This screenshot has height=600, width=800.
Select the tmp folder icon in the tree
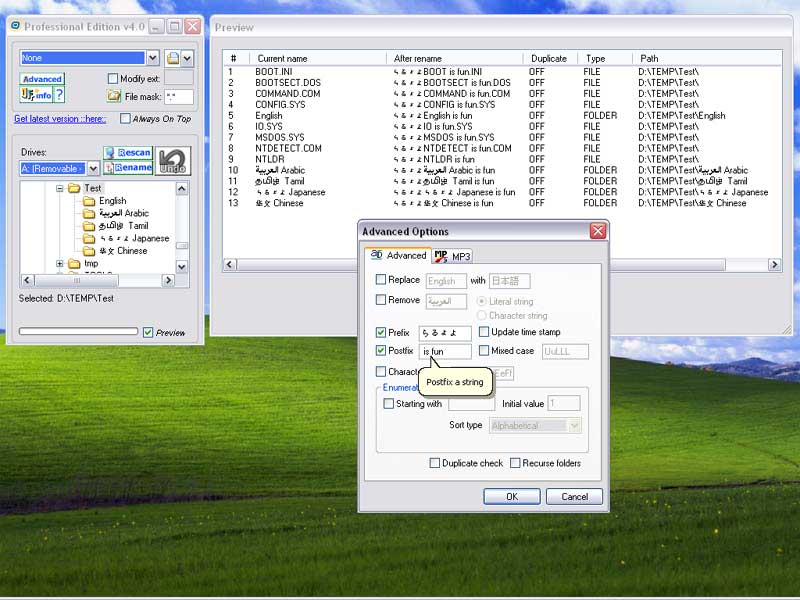tap(74, 264)
